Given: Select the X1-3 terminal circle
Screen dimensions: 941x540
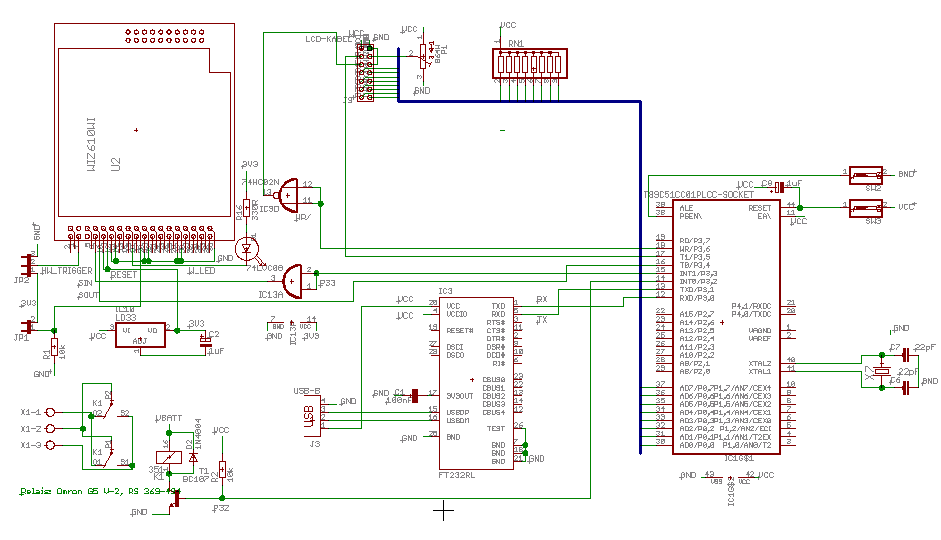Looking at the screenshot, I should pyautogui.click(x=50, y=445).
